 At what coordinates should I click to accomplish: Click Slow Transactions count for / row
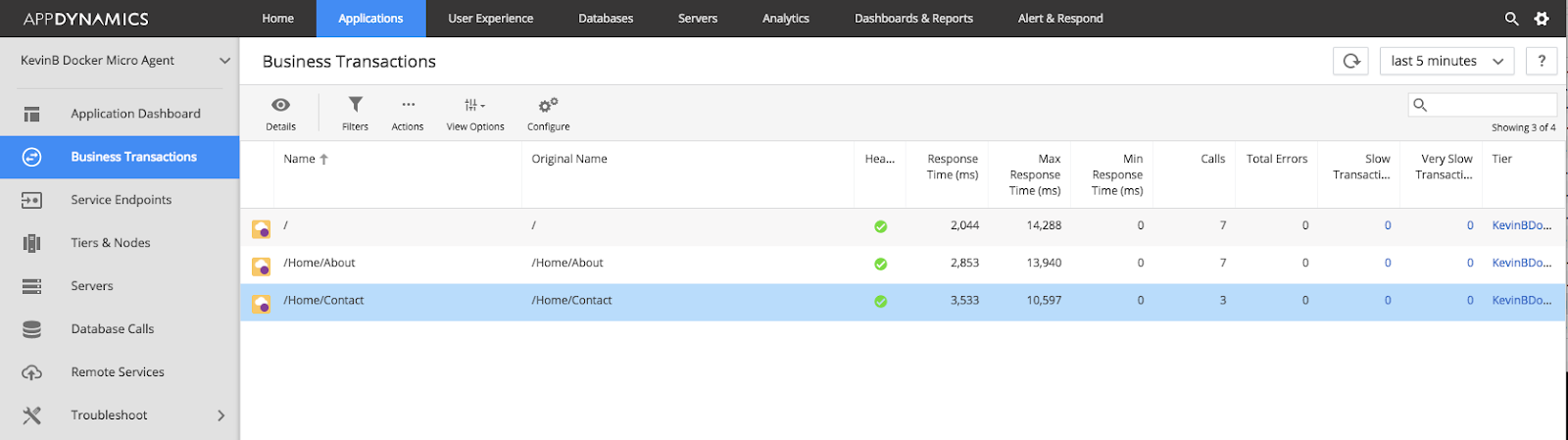[x=1388, y=225]
